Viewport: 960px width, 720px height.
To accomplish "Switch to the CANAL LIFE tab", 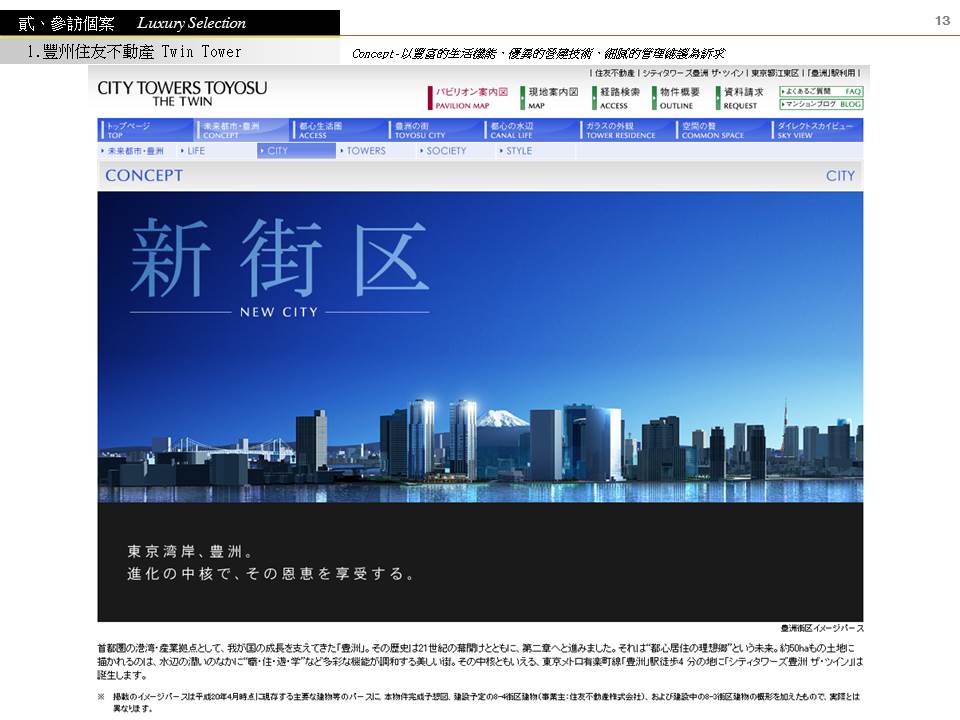I will tap(529, 130).
